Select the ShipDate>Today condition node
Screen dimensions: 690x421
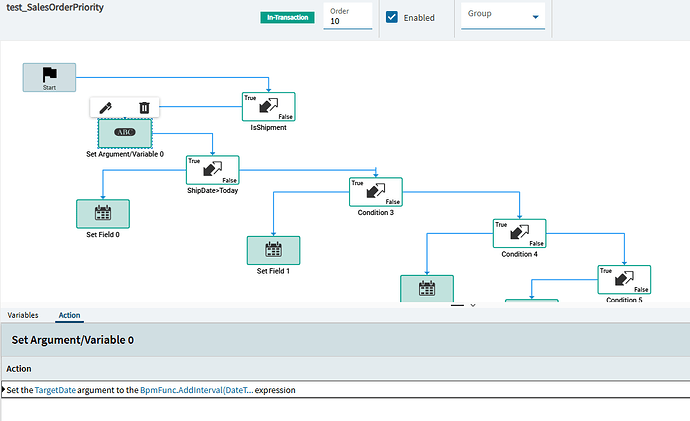[213, 170]
